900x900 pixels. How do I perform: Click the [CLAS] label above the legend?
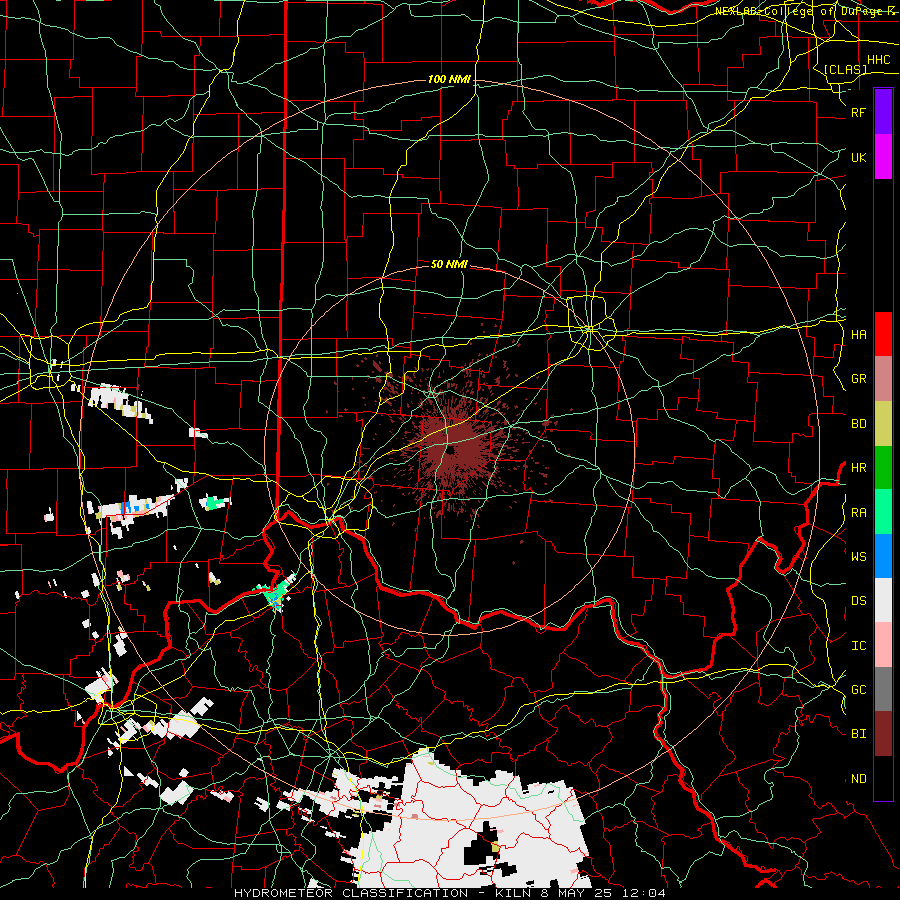tap(845, 69)
